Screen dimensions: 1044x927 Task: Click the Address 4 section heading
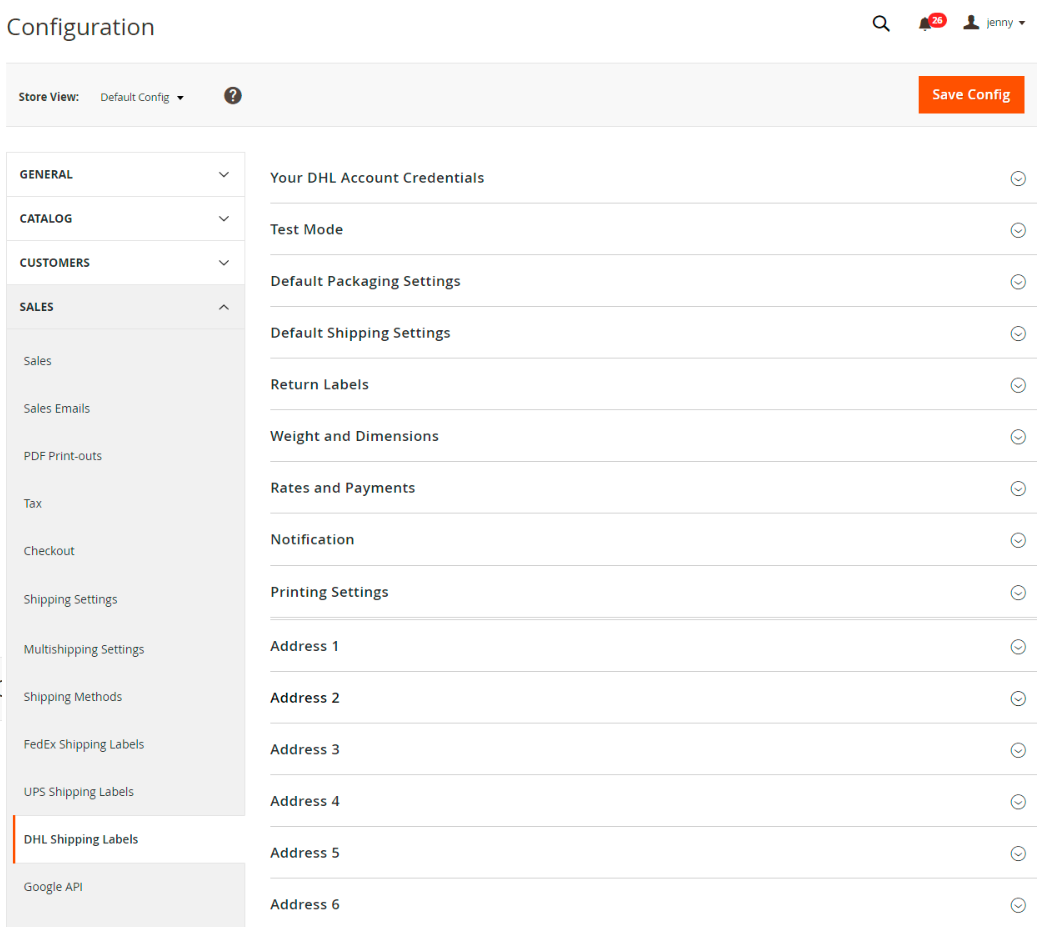tap(304, 801)
